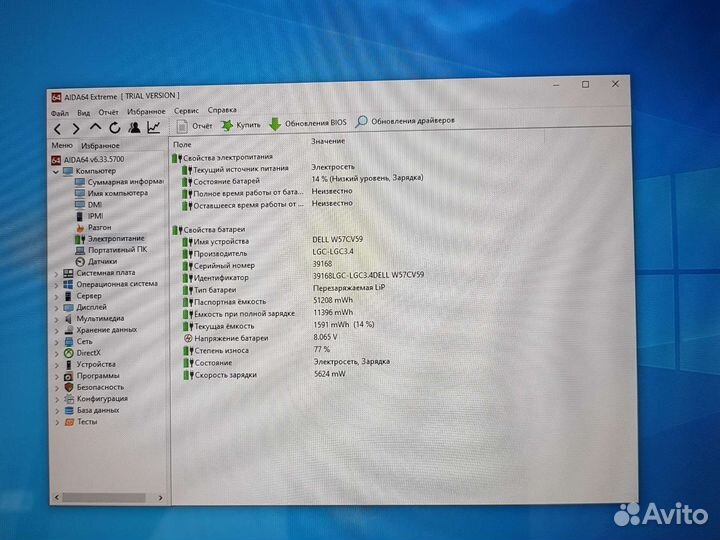Select Паспортная ёмкость row
Screen dimensions: 720x540
[268, 301]
